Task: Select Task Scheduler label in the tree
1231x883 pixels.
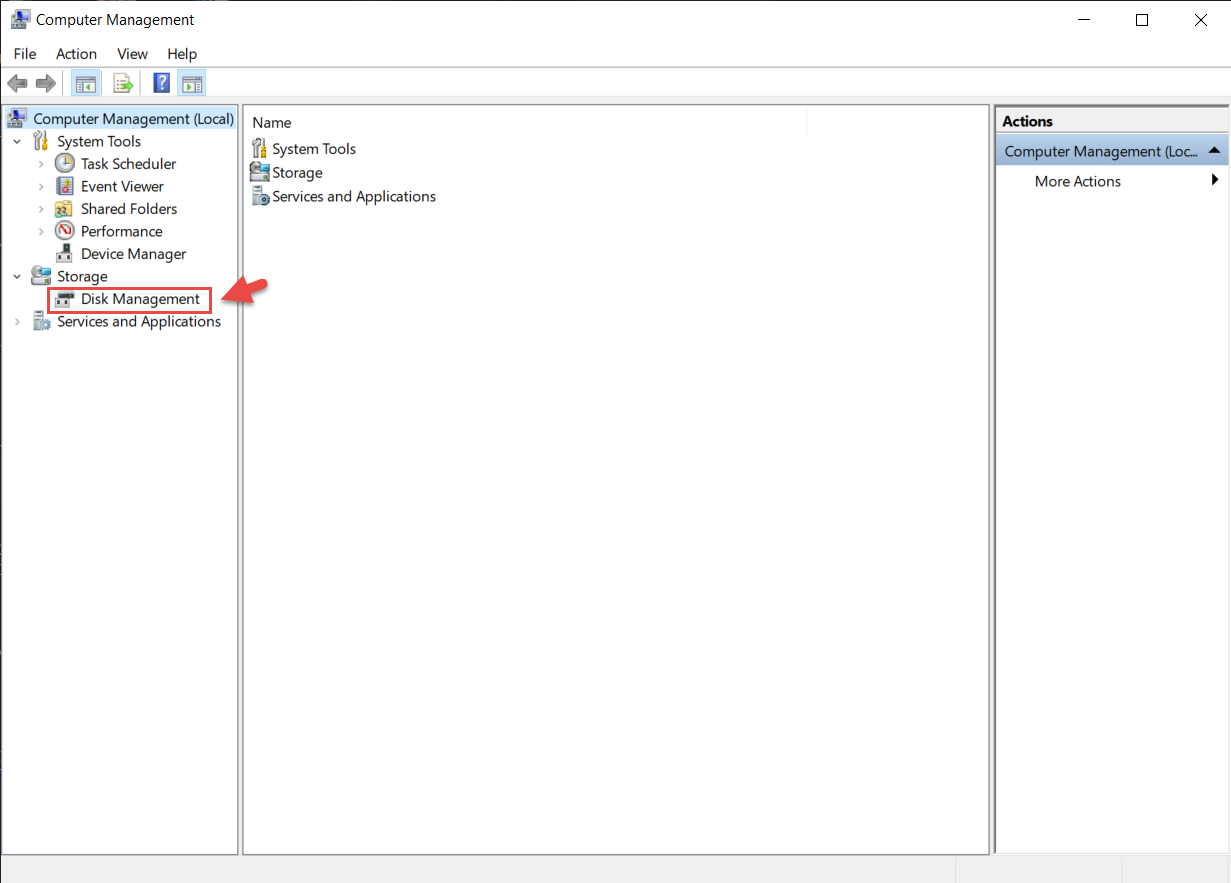Action: click(x=129, y=163)
